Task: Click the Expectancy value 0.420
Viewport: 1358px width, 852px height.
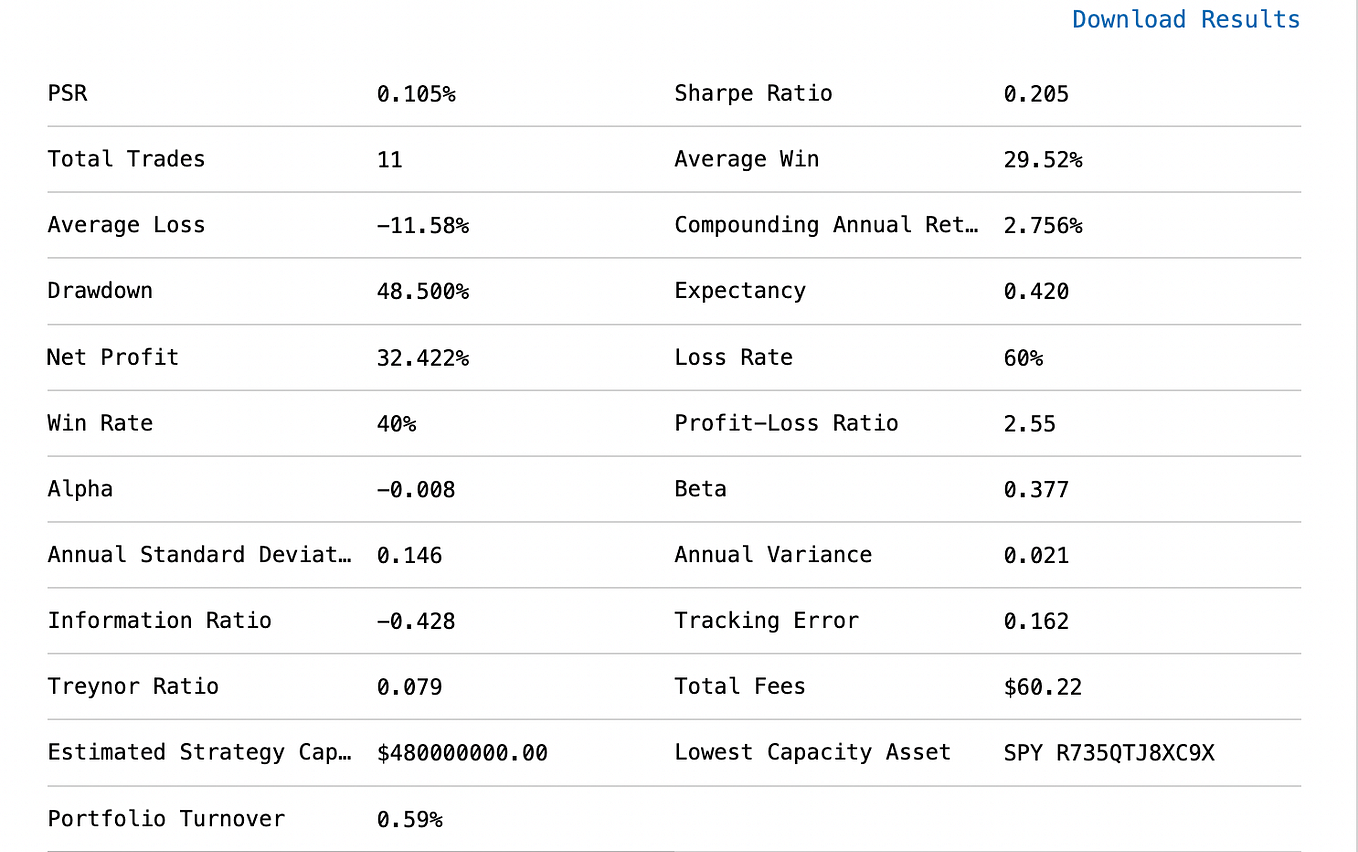Action: (1036, 291)
